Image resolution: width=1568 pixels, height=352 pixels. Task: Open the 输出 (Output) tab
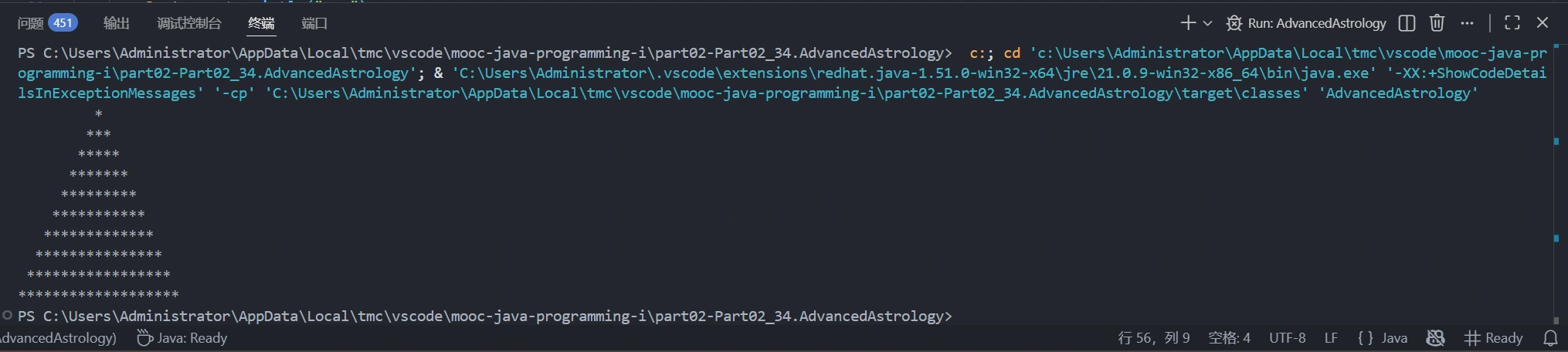pyautogui.click(x=117, y=23)
